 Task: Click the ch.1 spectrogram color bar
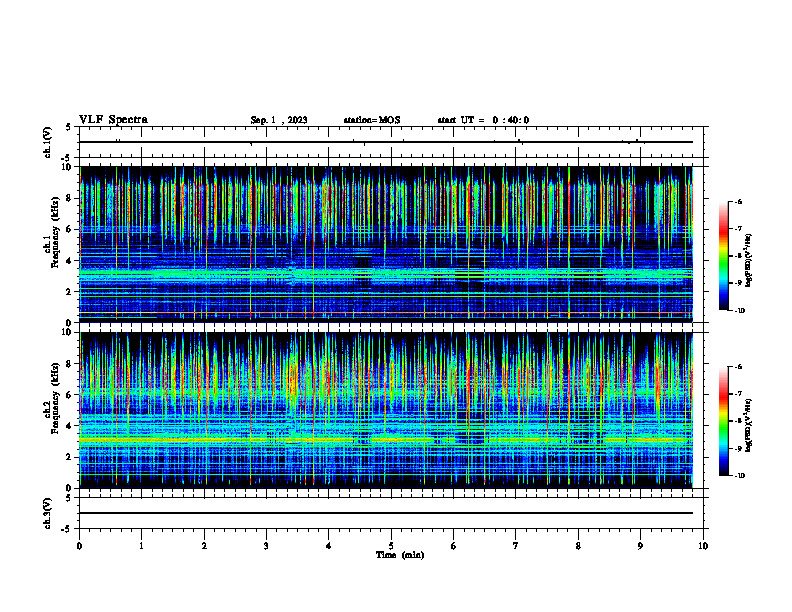pos(723,256)
